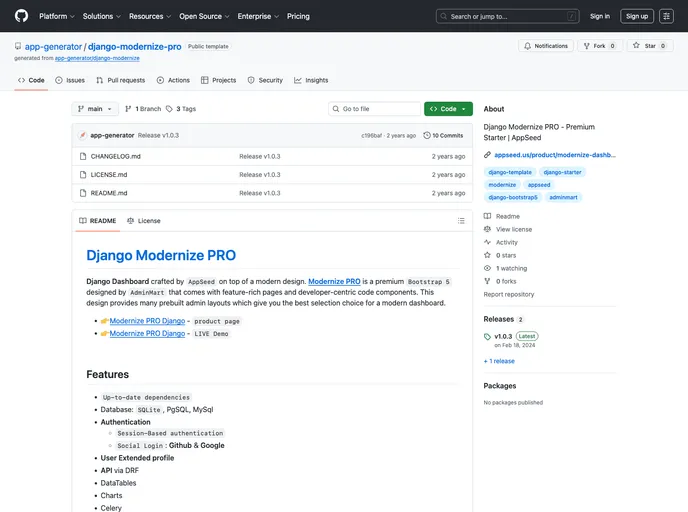Switch to the Actions tab

tap(173, 80)
